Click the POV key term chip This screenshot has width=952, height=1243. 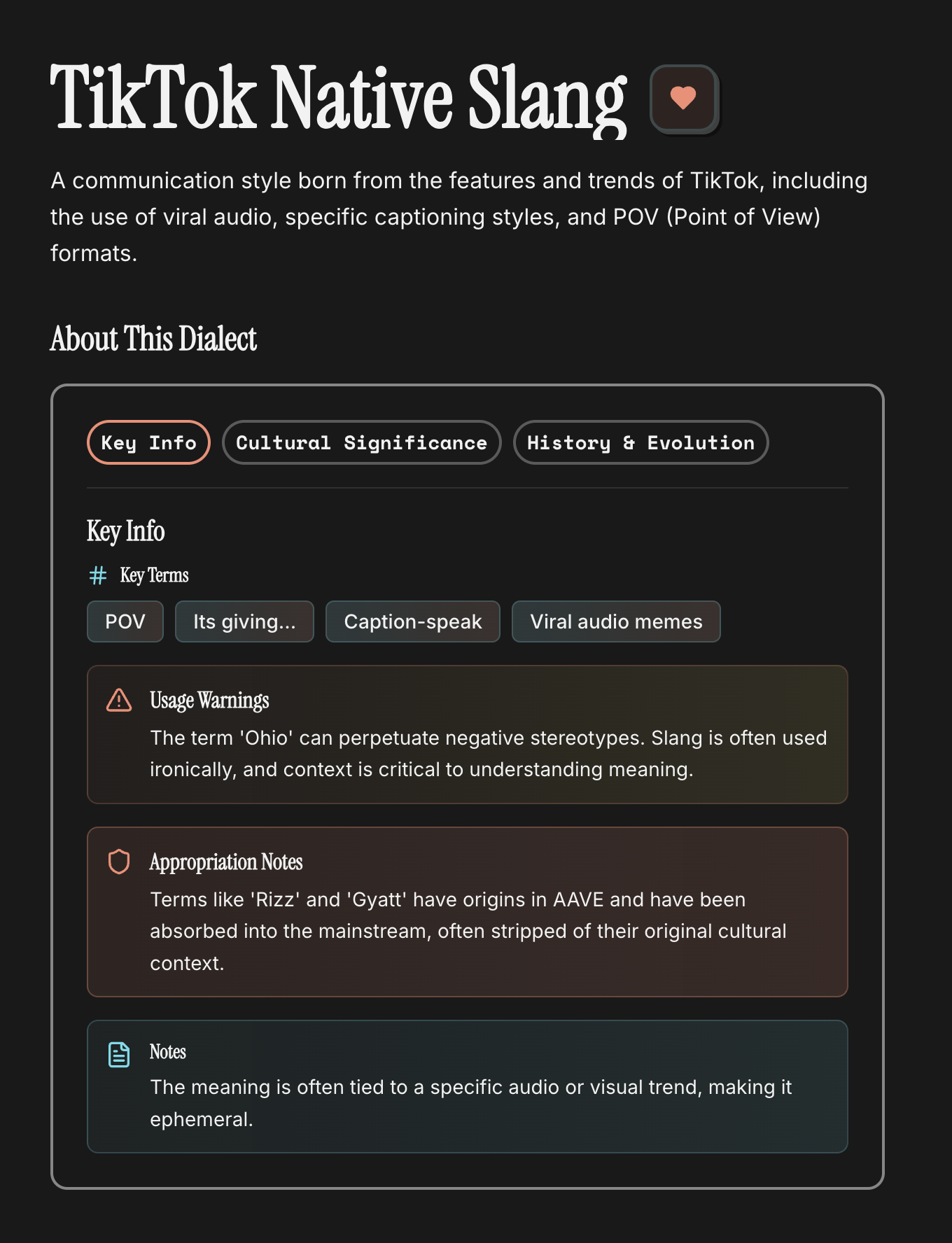click(125, 621)
